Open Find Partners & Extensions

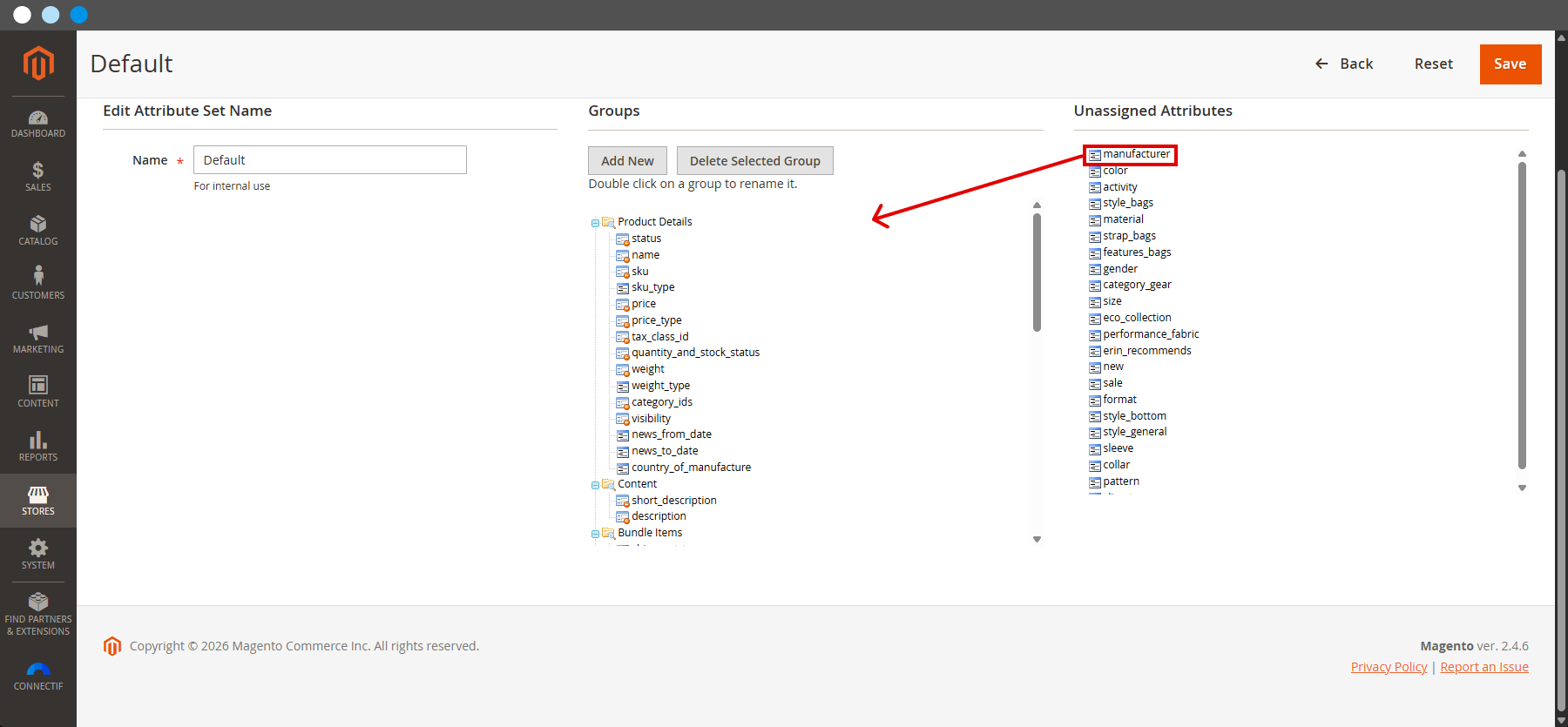pyautogui.click(x=38, y=614)
